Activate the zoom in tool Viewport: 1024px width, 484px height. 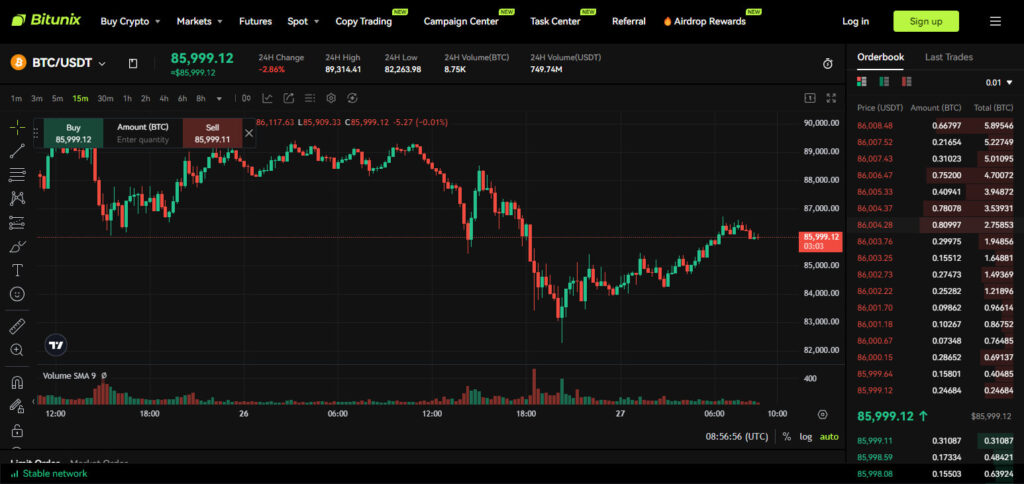[17, 349]
